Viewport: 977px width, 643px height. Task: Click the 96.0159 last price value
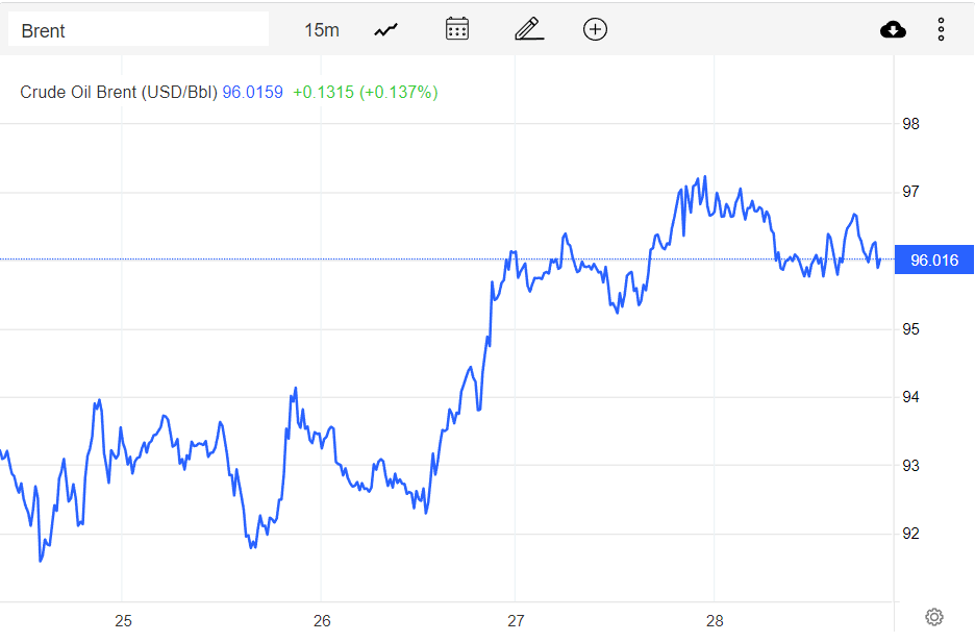click(x=252, y=92)
